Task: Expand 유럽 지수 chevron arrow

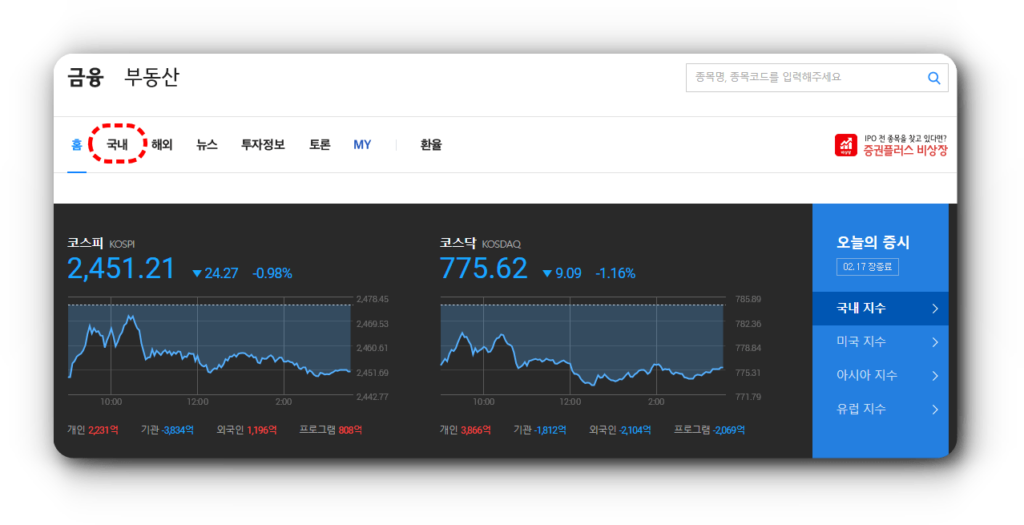Action: coord(935,409)
